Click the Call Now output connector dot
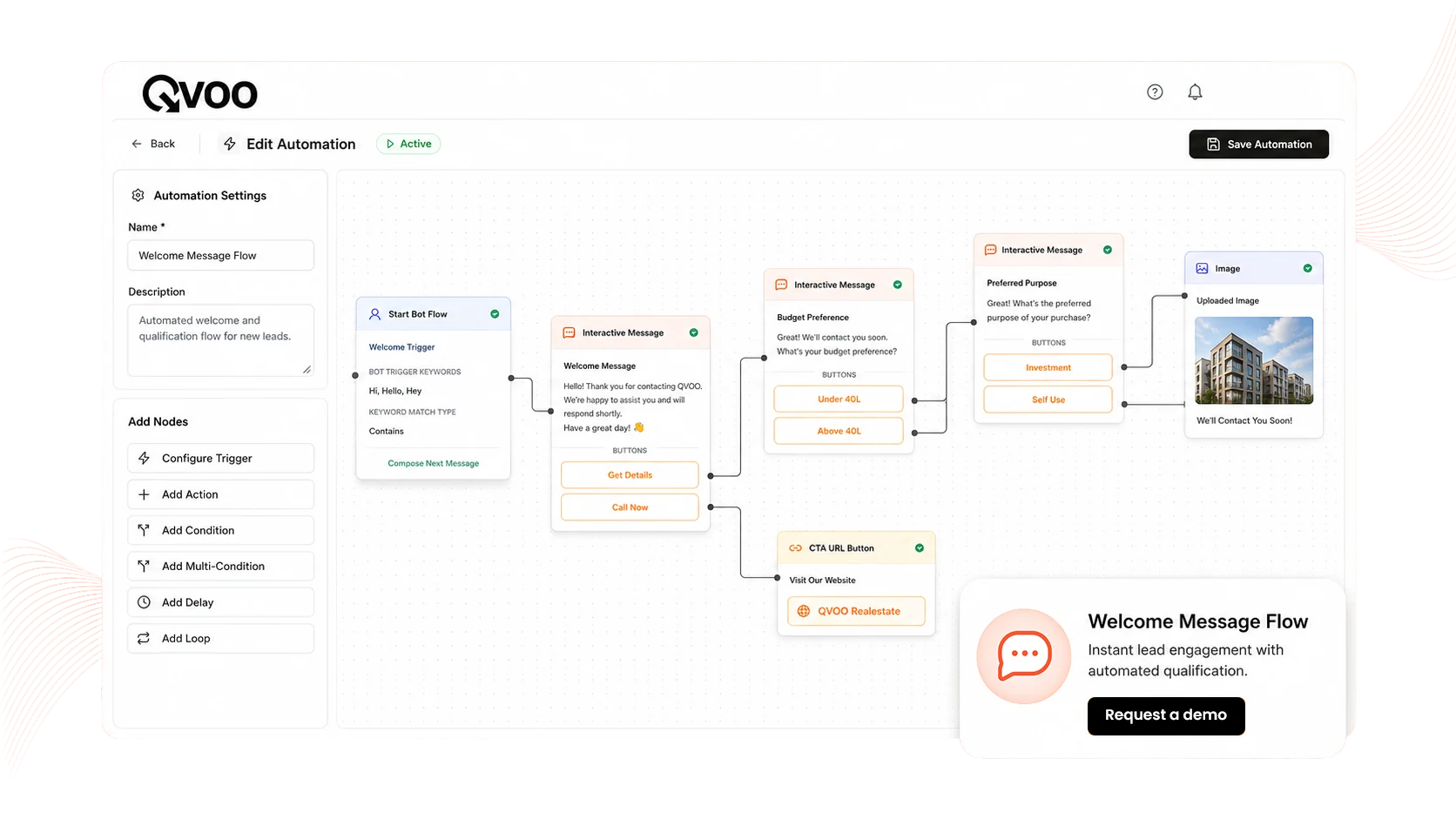The image size is (1456, 819). [x=711, y=507]
